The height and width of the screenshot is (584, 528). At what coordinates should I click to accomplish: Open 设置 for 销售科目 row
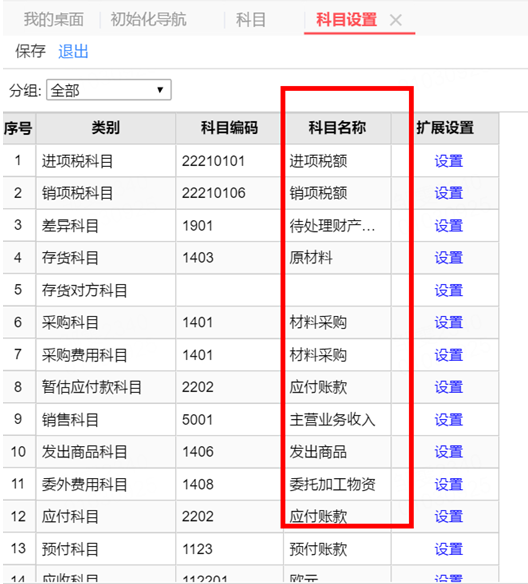point(449,420)
